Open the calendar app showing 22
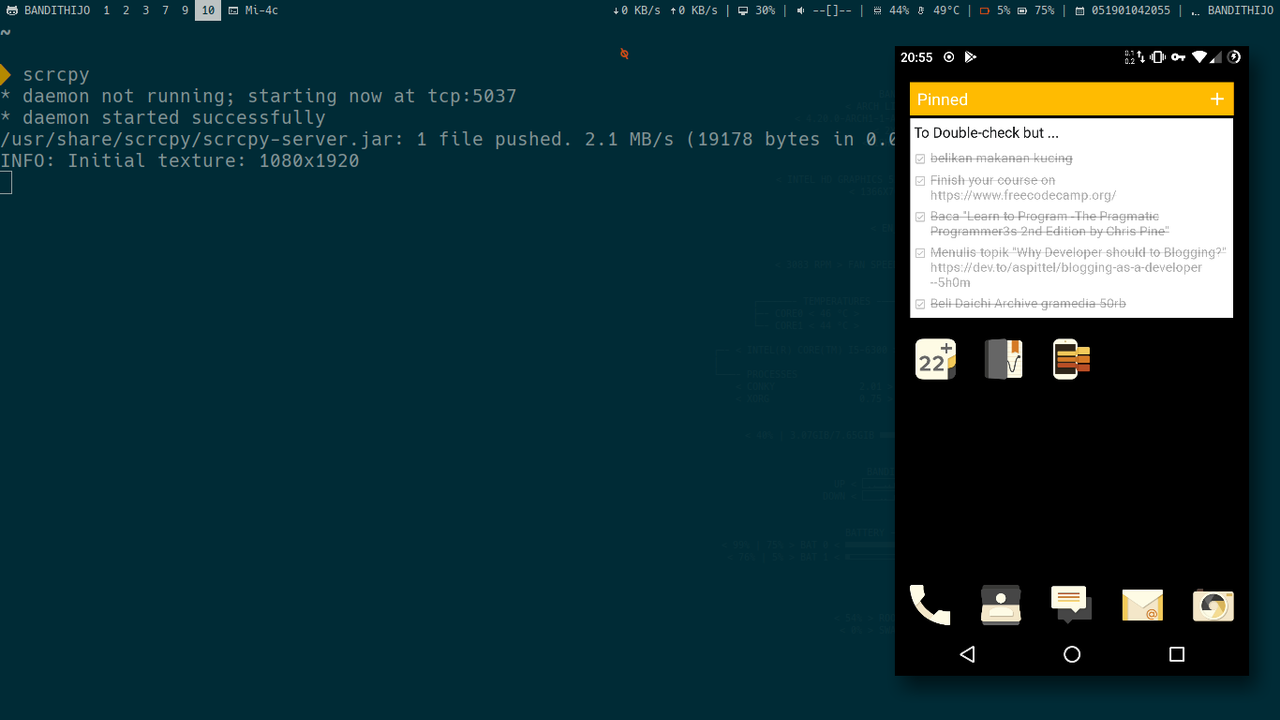This screenshot has height=720, width=1280. click(x=935, y=360)
